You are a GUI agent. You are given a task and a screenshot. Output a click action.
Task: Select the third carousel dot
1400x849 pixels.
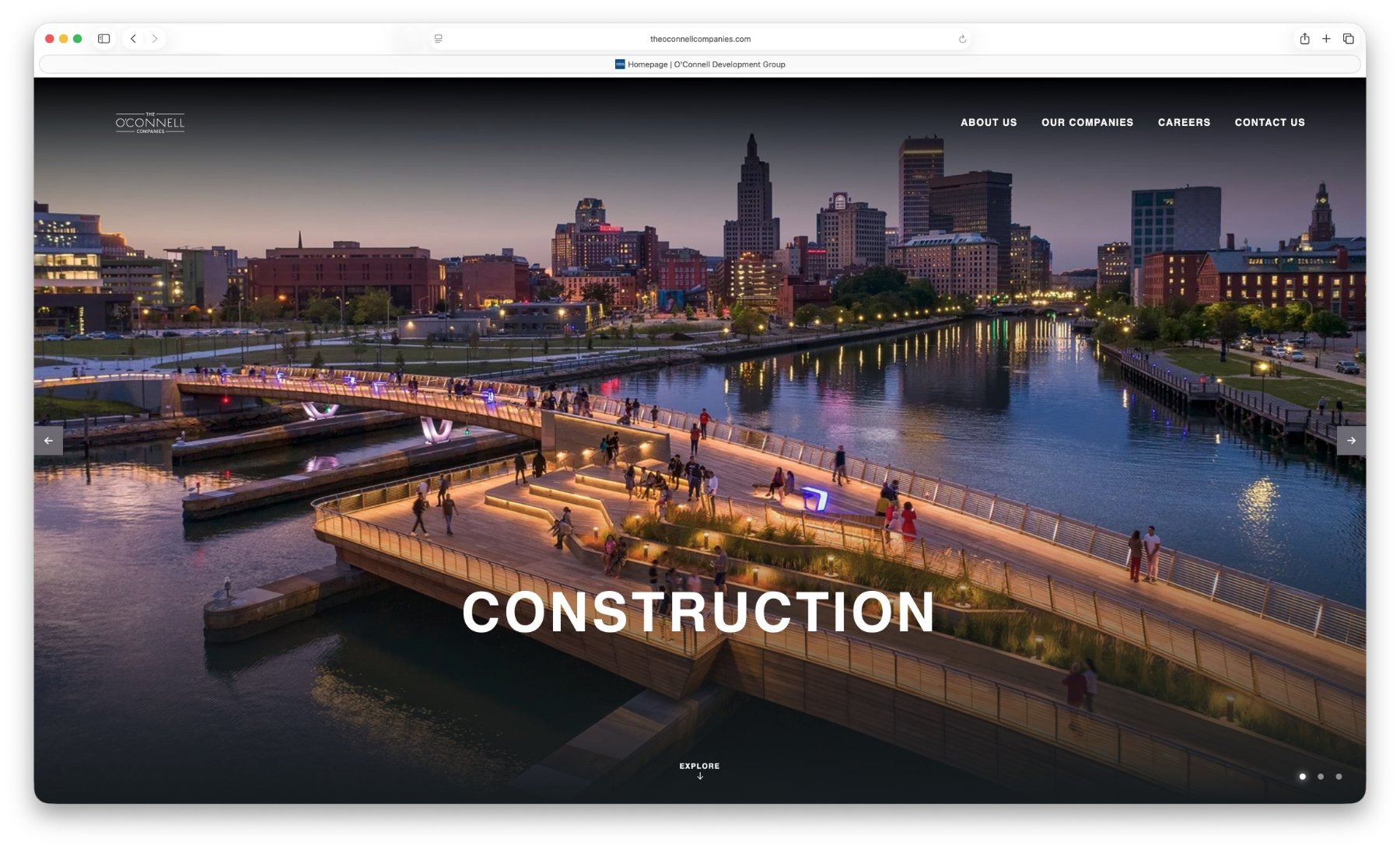1339,777
